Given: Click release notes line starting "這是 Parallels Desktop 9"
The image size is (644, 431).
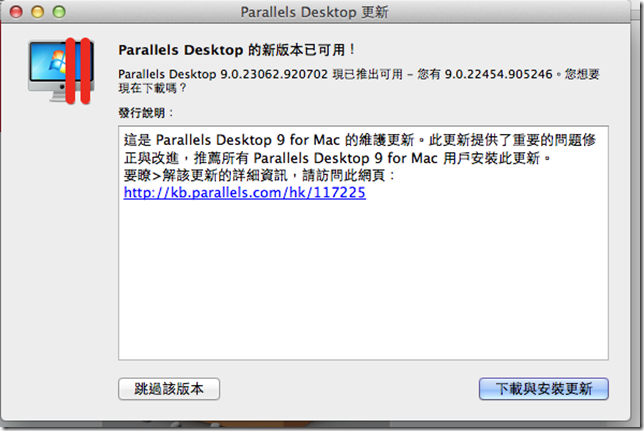Looking at the screenshot, I should (x=360, y=140).
